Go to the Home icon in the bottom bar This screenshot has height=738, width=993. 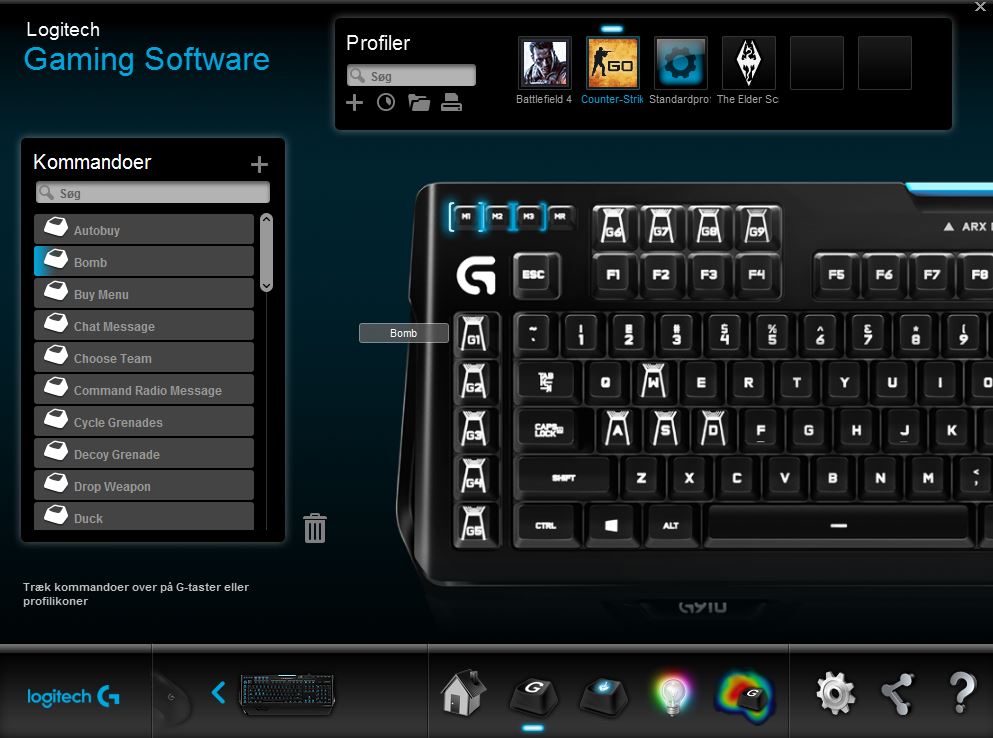point(463,692)
